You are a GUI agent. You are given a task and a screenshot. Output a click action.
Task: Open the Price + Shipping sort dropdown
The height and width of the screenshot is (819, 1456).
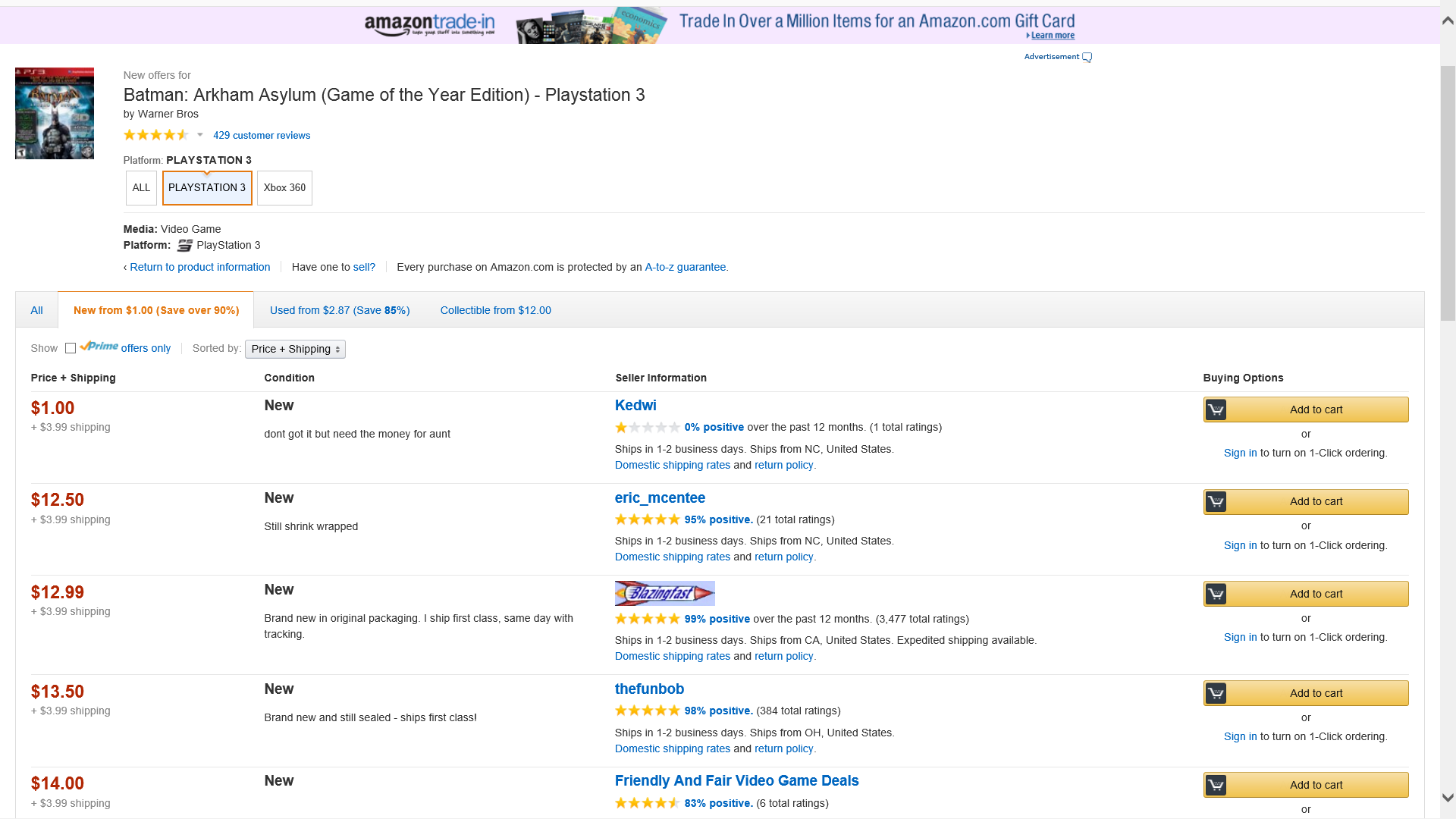point(295,349)
